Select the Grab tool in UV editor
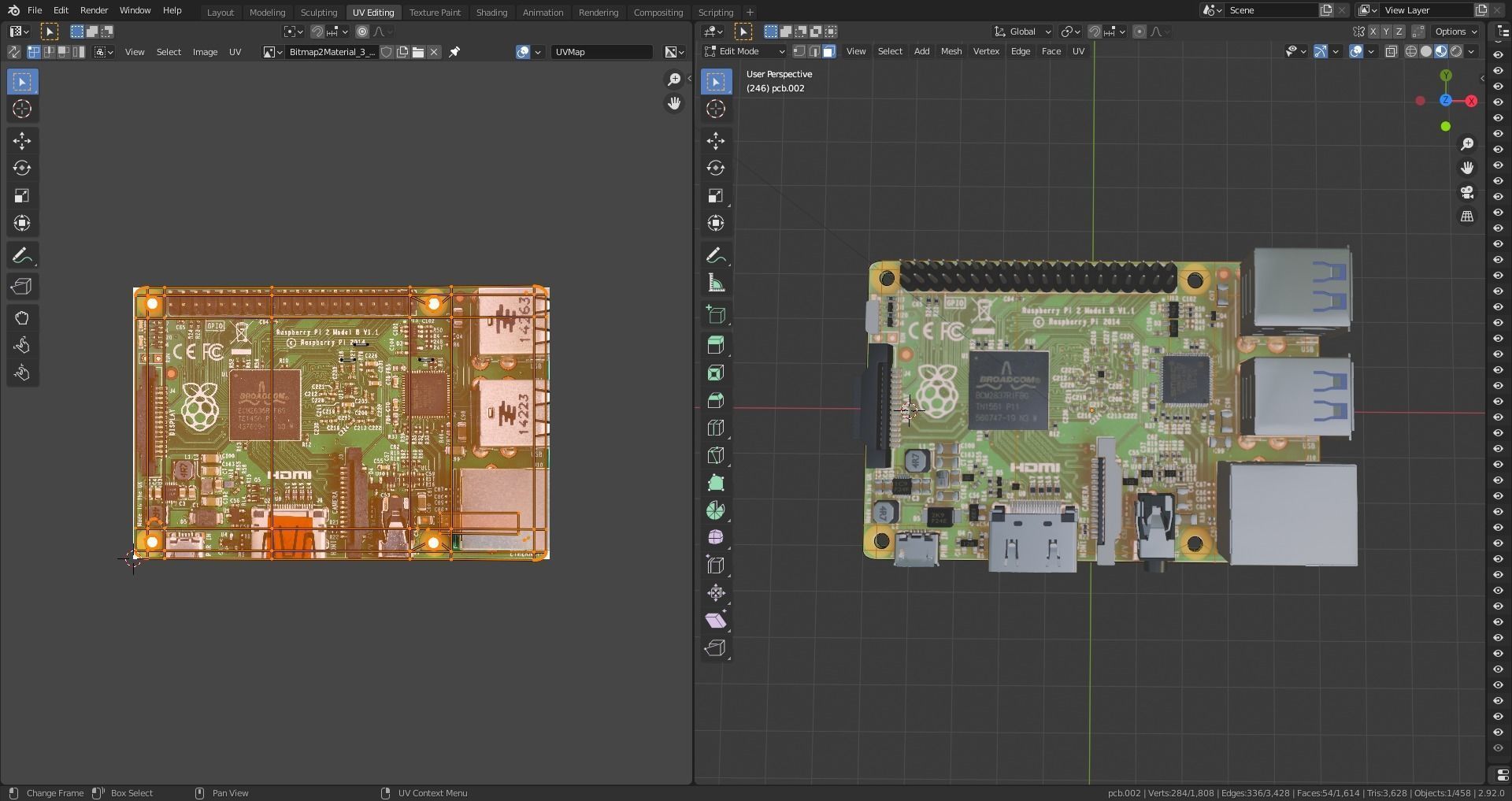This screenshot has height=801, width=1512. (x=22, y=318)
